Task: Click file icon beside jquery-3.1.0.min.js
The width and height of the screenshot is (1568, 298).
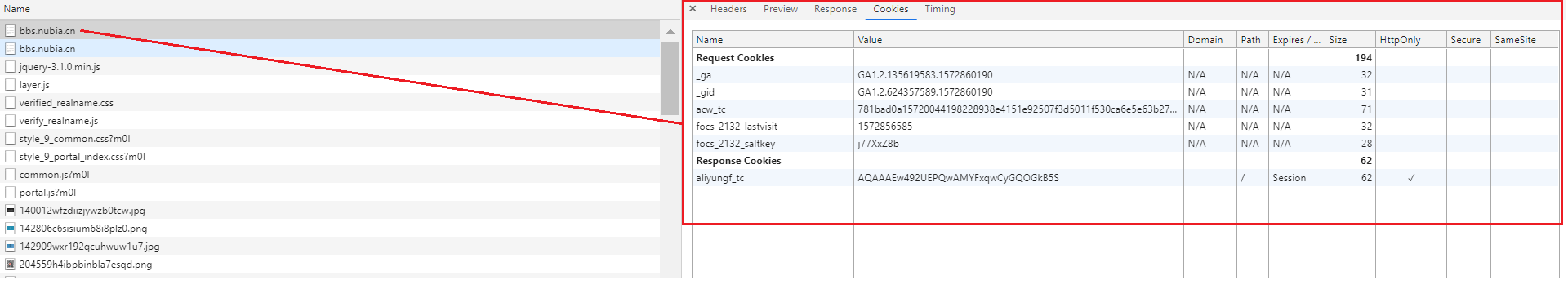Action: click(x=11, y=66)
